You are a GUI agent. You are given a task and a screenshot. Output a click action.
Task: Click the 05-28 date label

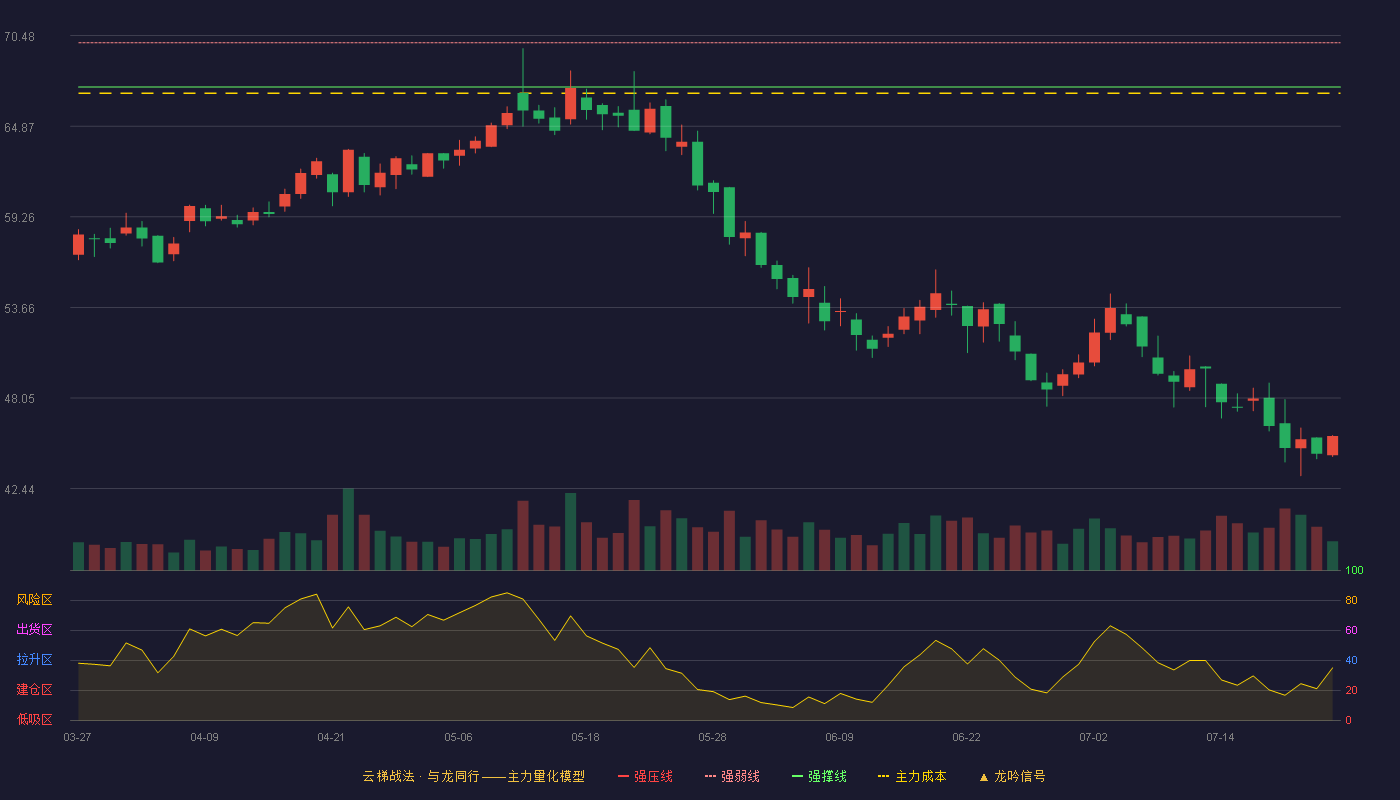[x=712, y=737]
